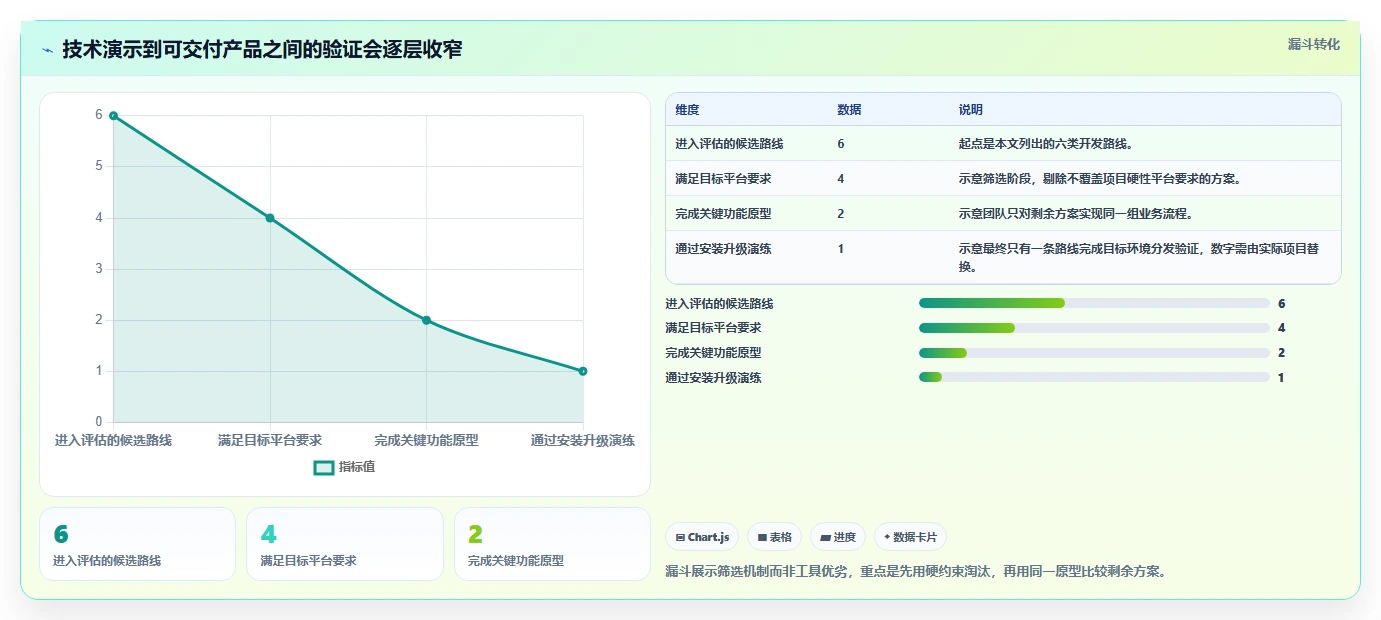The height and width of the screenshot is (620, 1381).
Task: Click the 维度 column header
Action: 687,109
